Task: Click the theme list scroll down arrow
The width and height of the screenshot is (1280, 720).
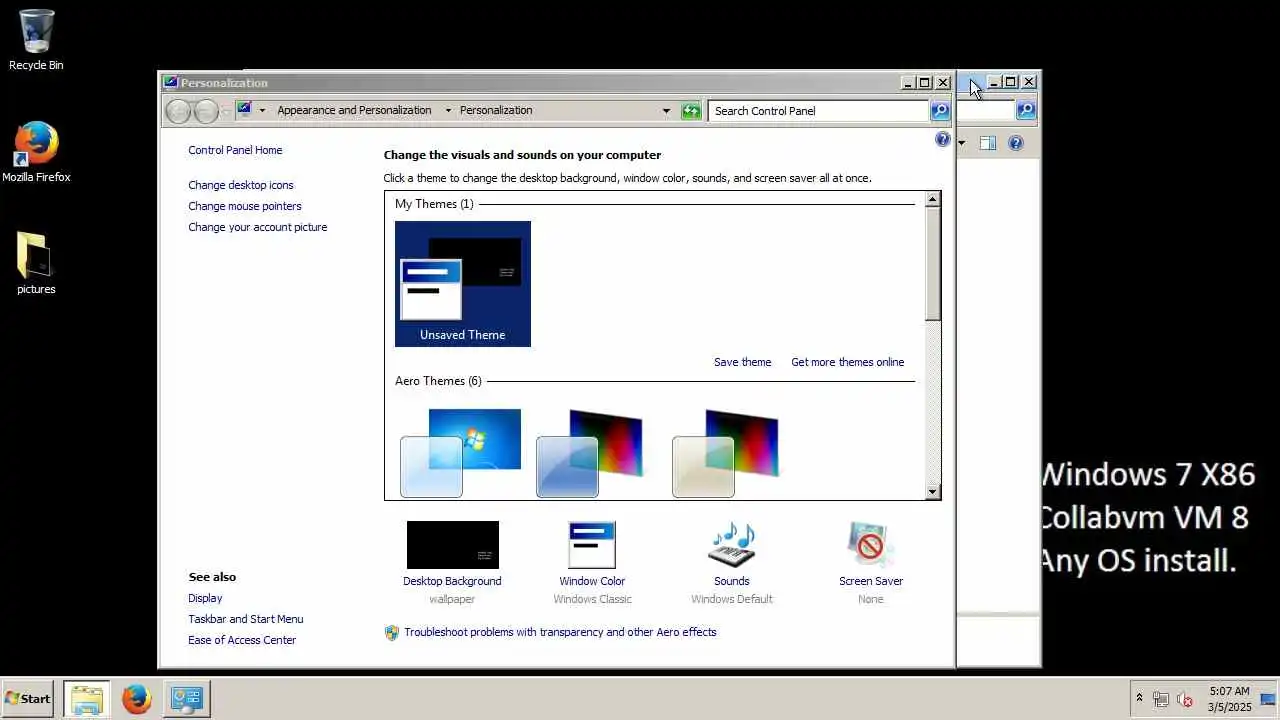Action: (933, 492)
